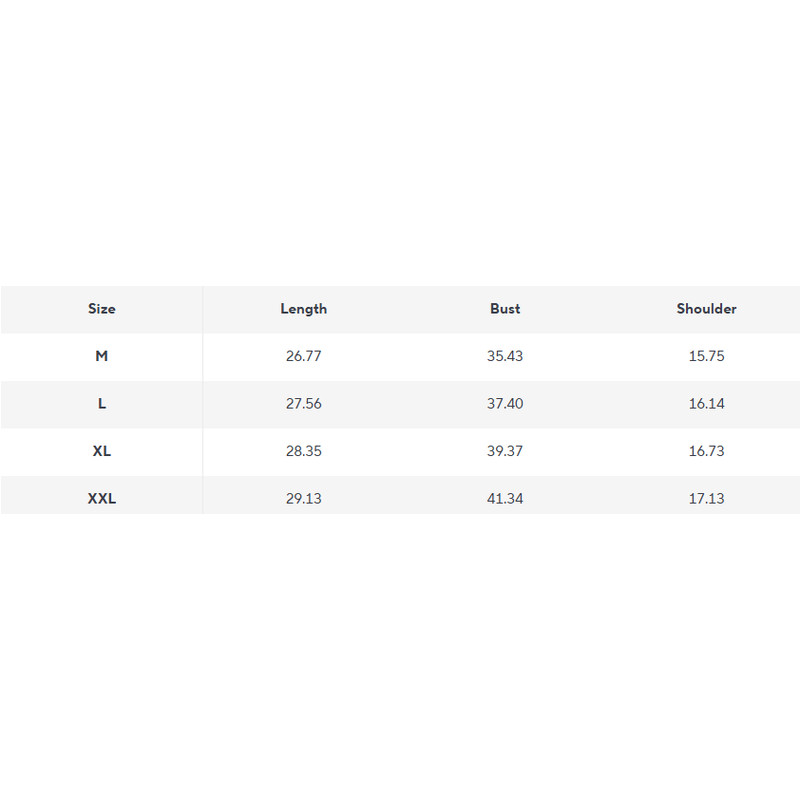Click bust value 37.40
800x800 pixels.
coord(505,404)
